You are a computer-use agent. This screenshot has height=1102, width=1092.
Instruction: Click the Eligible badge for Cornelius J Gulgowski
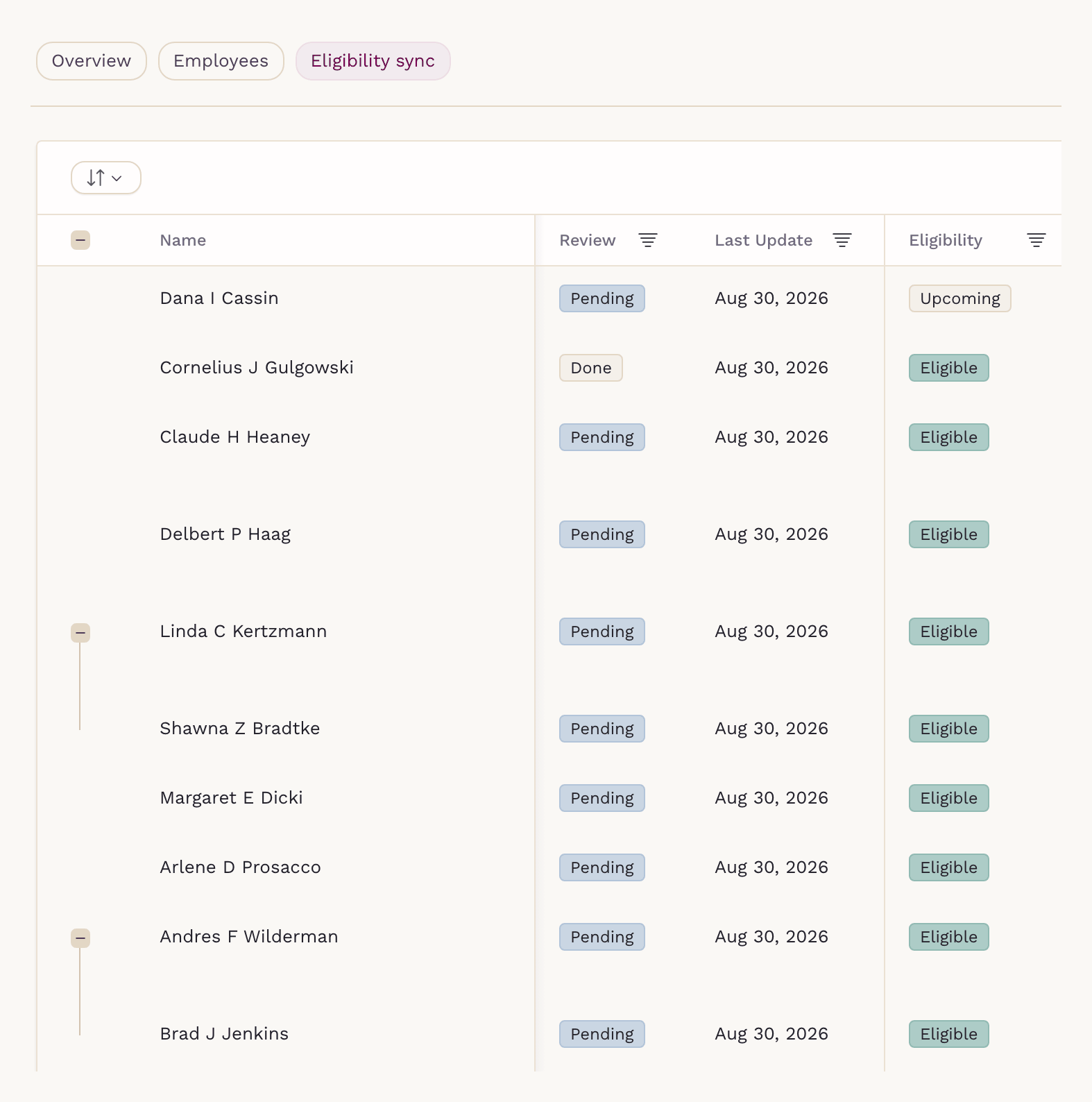pos(949,368)
